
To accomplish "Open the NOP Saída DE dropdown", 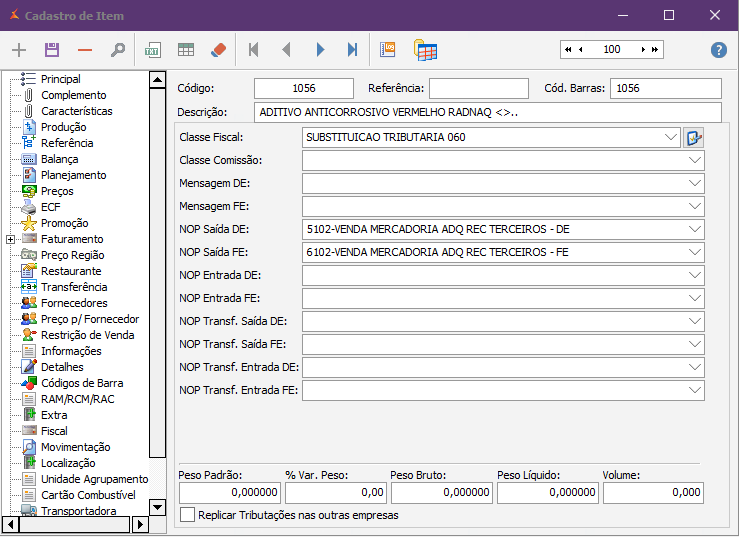I will coord(694,229).
